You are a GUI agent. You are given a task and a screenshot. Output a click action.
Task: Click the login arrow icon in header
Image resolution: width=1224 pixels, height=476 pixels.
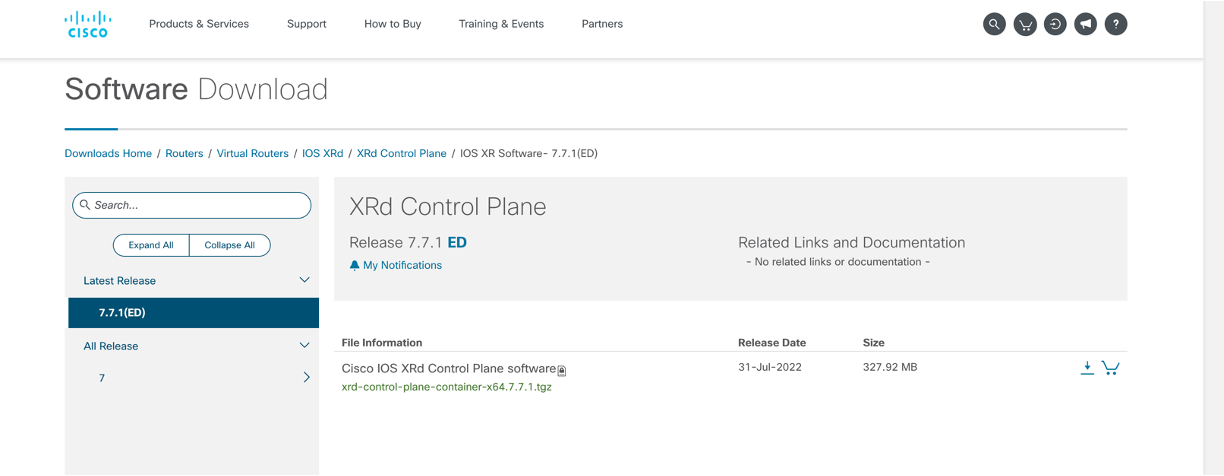pyautogui.click(x=1055, y=24)
